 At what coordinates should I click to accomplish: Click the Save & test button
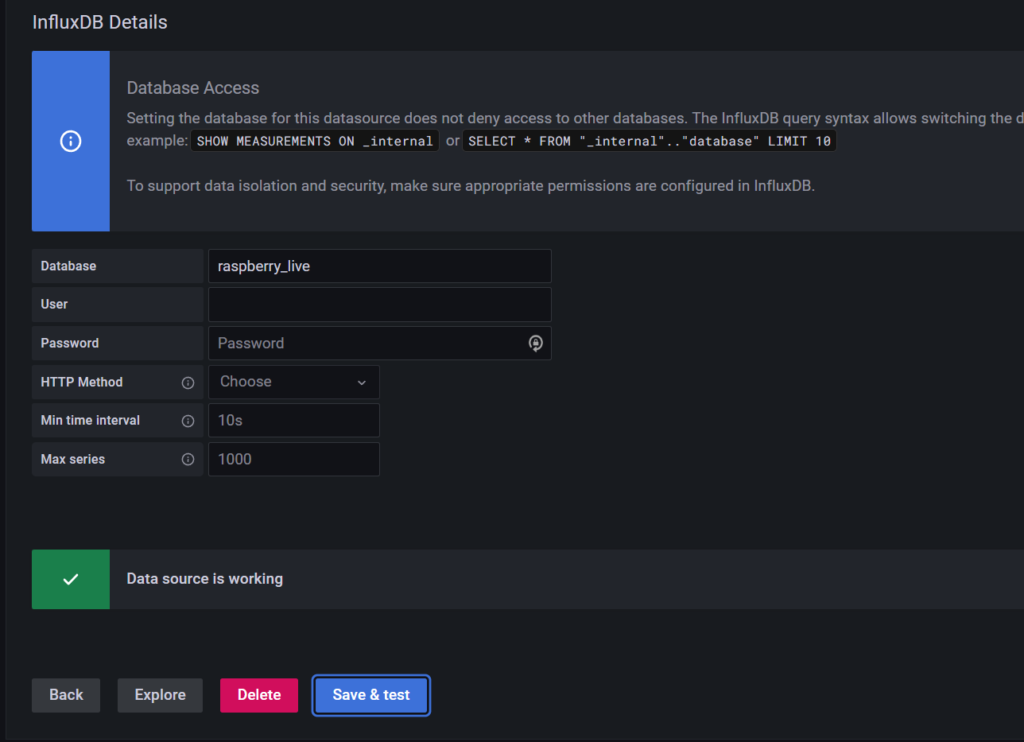(371, 695)
